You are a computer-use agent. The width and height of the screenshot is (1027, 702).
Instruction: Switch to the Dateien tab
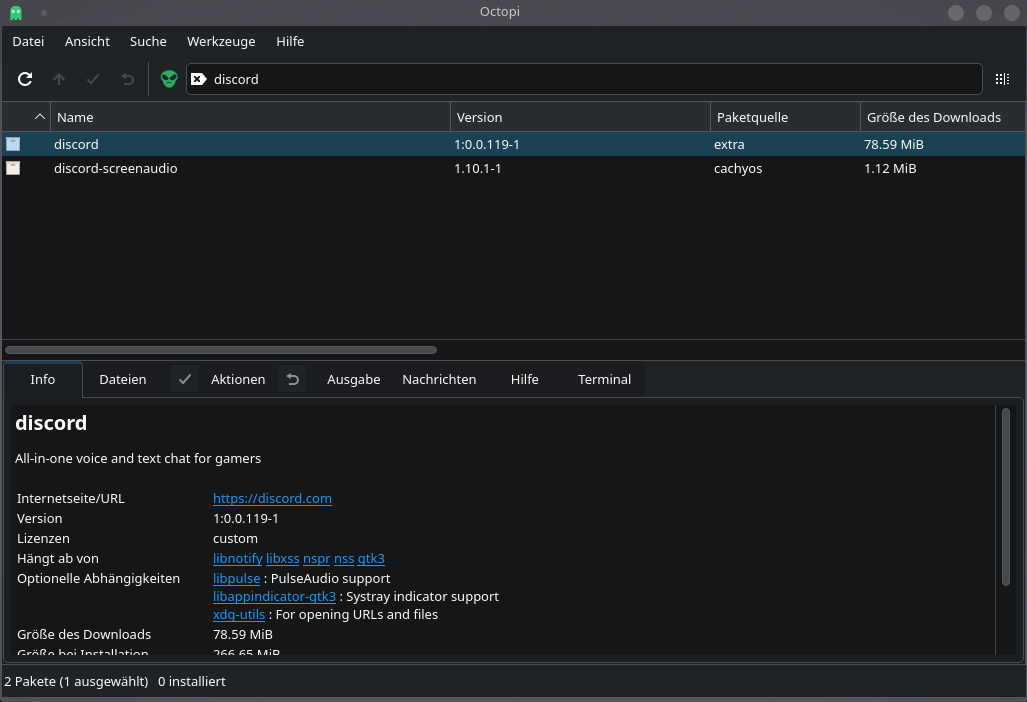point(122,379)
